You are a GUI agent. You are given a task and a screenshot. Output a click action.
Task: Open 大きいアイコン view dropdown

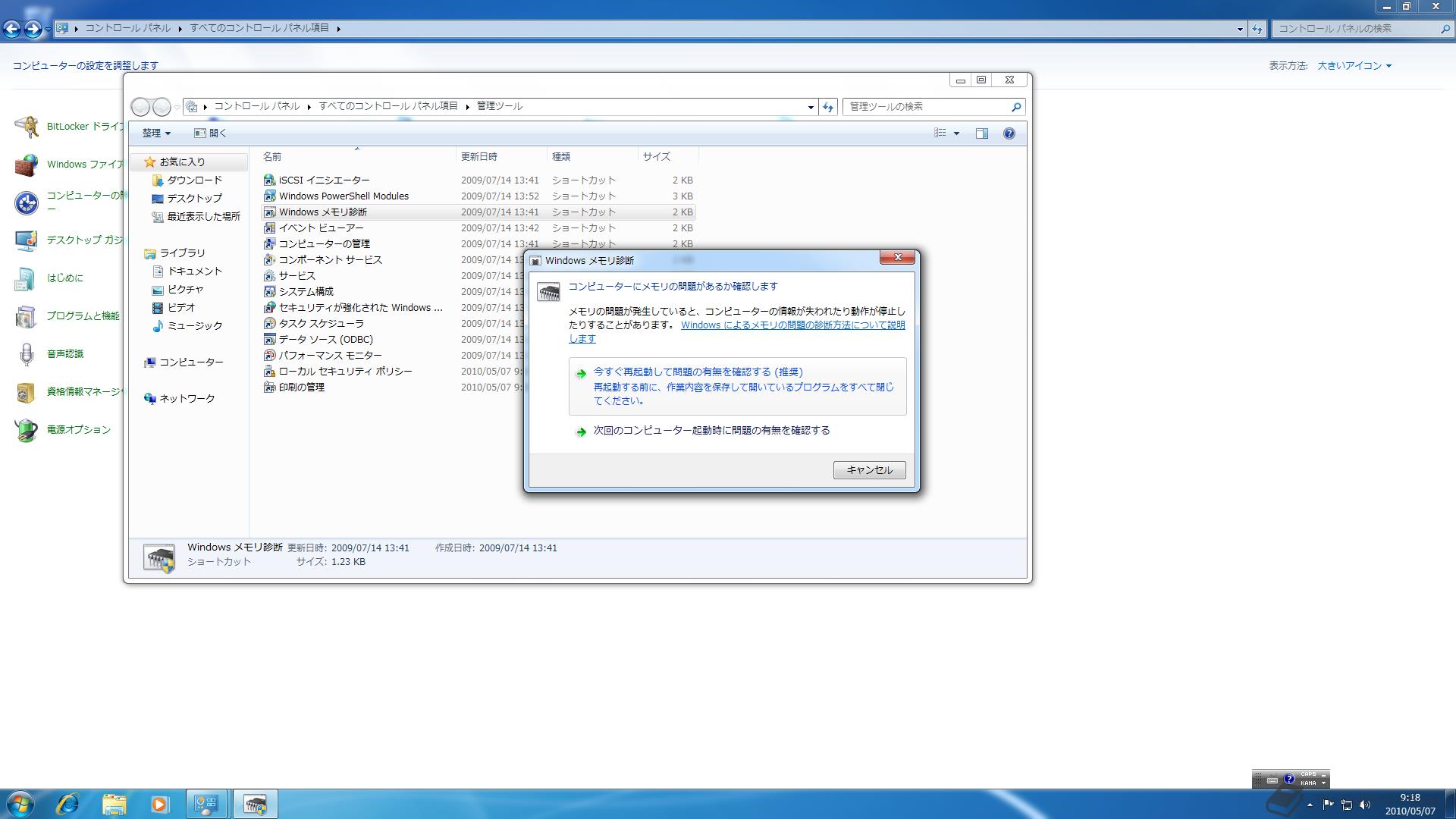point(1354,66)
